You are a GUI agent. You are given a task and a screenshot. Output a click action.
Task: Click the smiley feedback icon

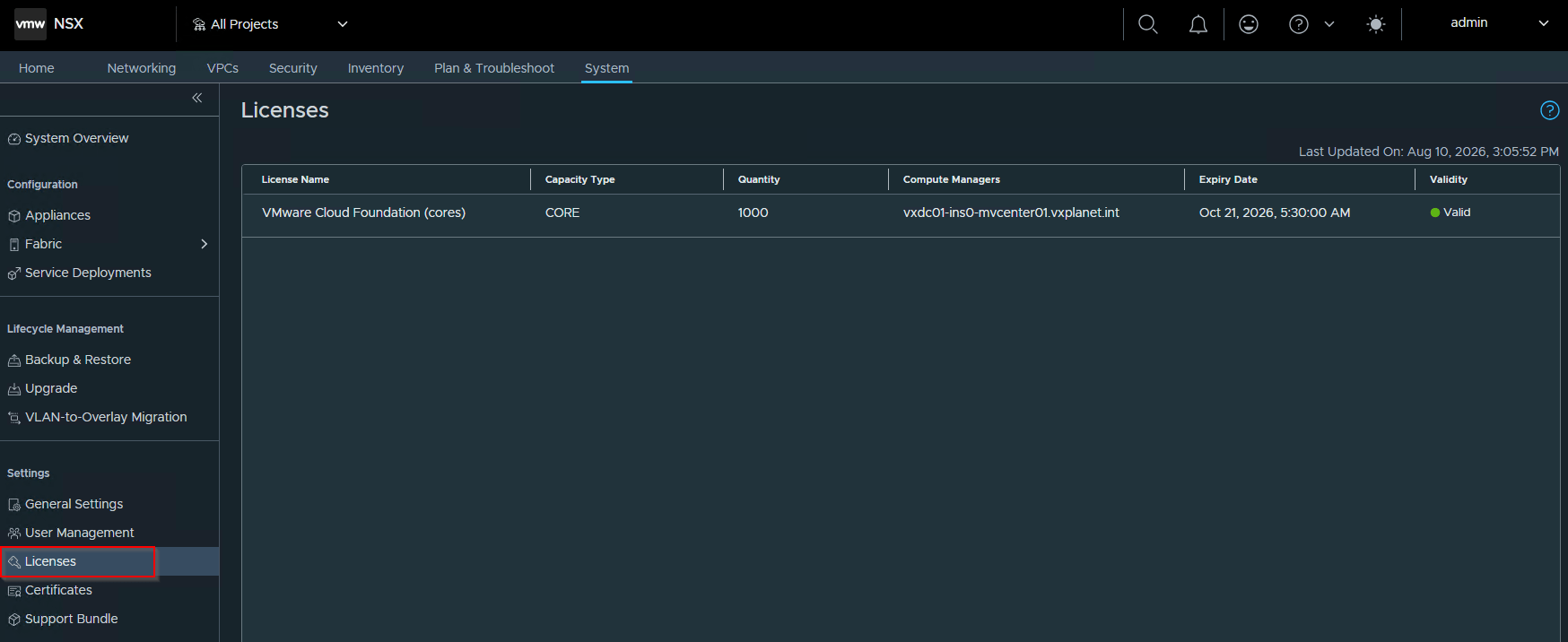point(1249,24)
